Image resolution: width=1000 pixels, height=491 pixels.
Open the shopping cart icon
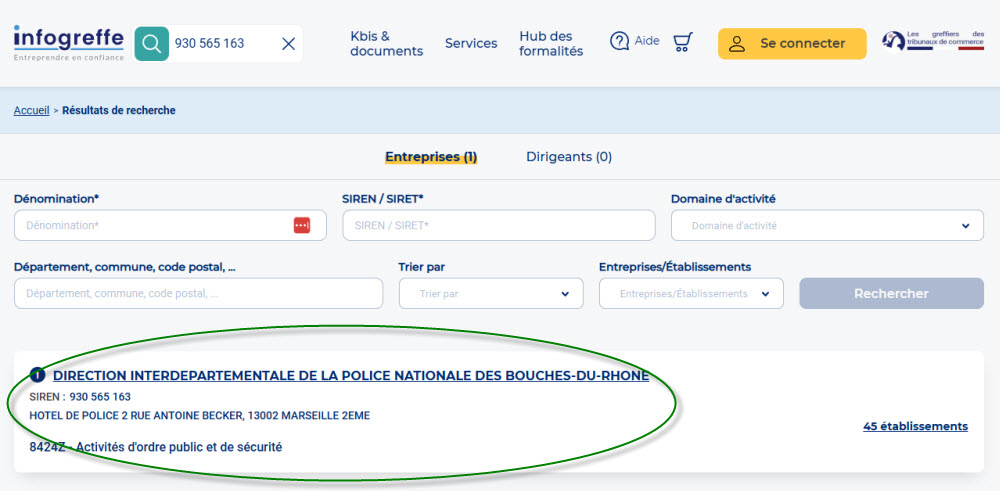point(683,42)
